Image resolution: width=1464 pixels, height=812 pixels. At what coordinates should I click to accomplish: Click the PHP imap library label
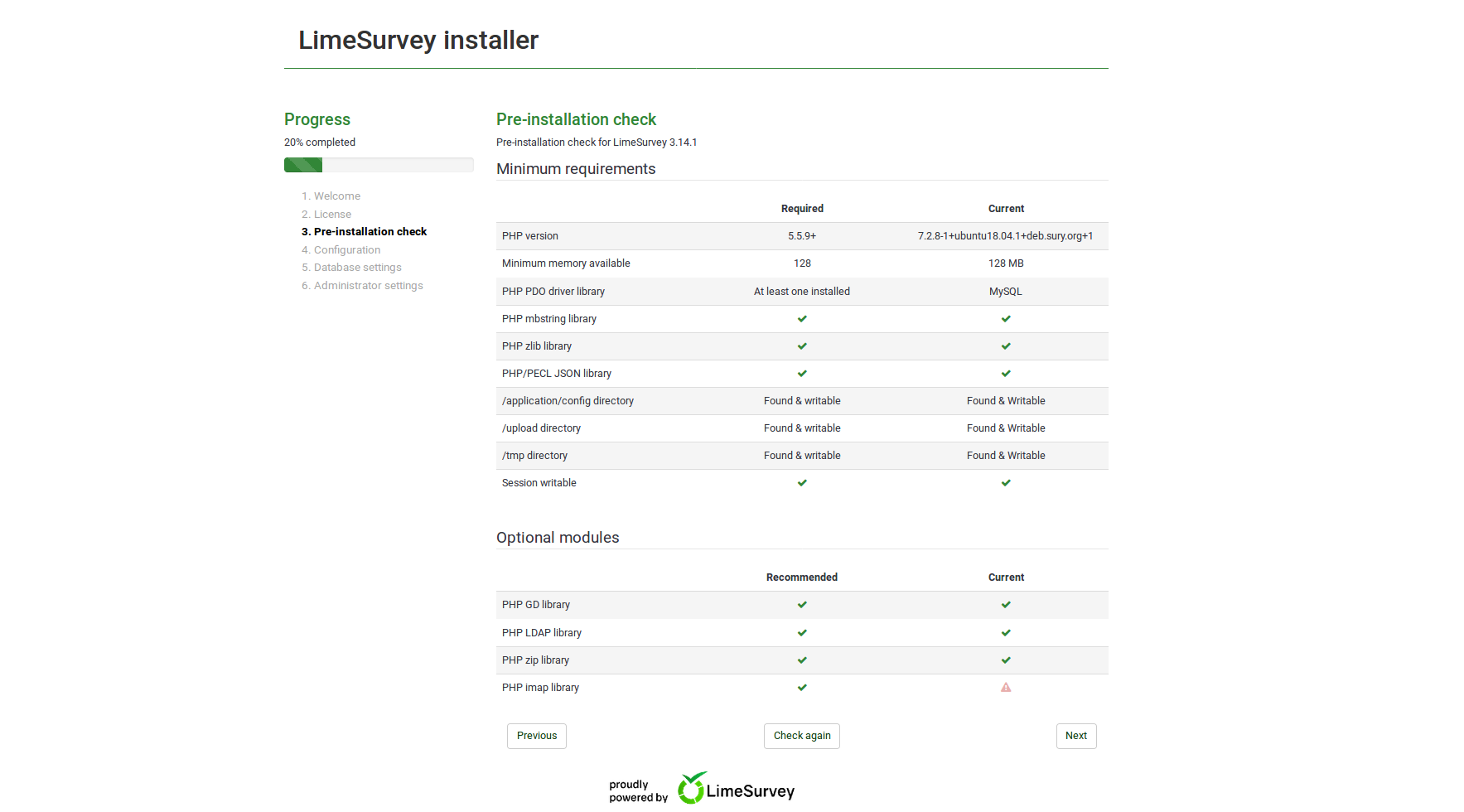tap(540, 688)
